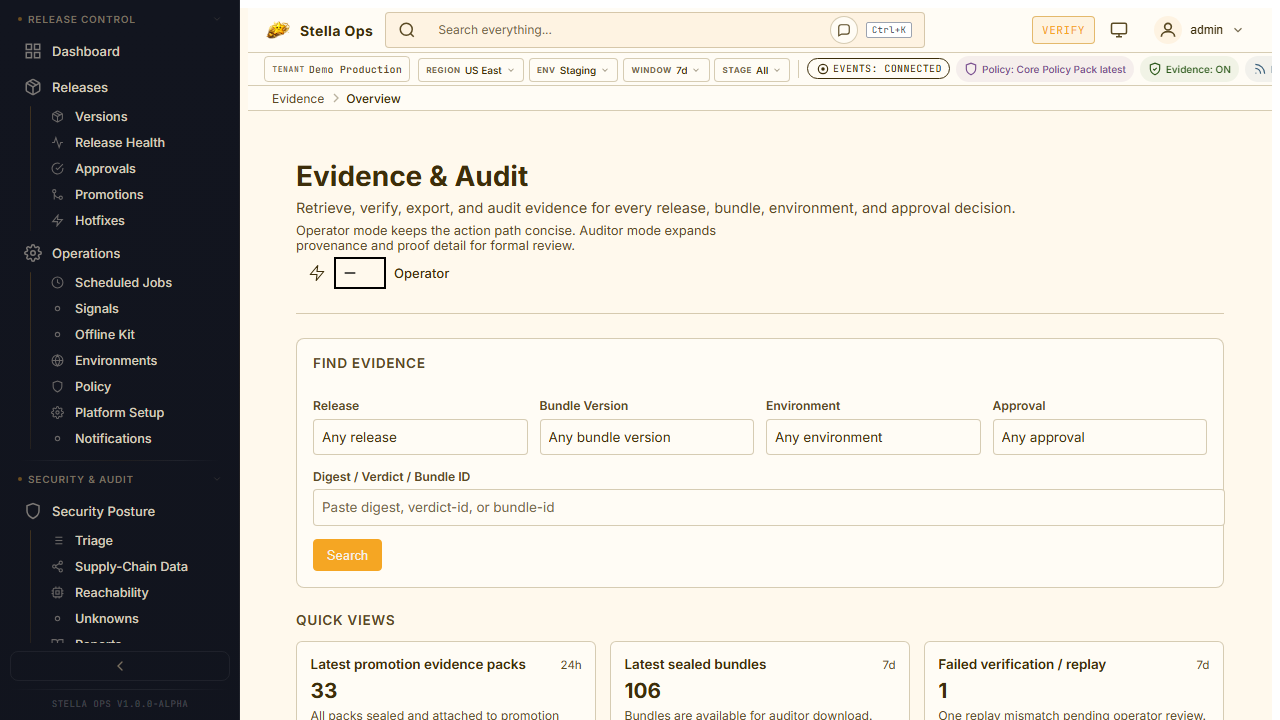Viewport: 1280px width, 720px height.
Task: Toggle the Events: Connected indicator
Action: 878,69
